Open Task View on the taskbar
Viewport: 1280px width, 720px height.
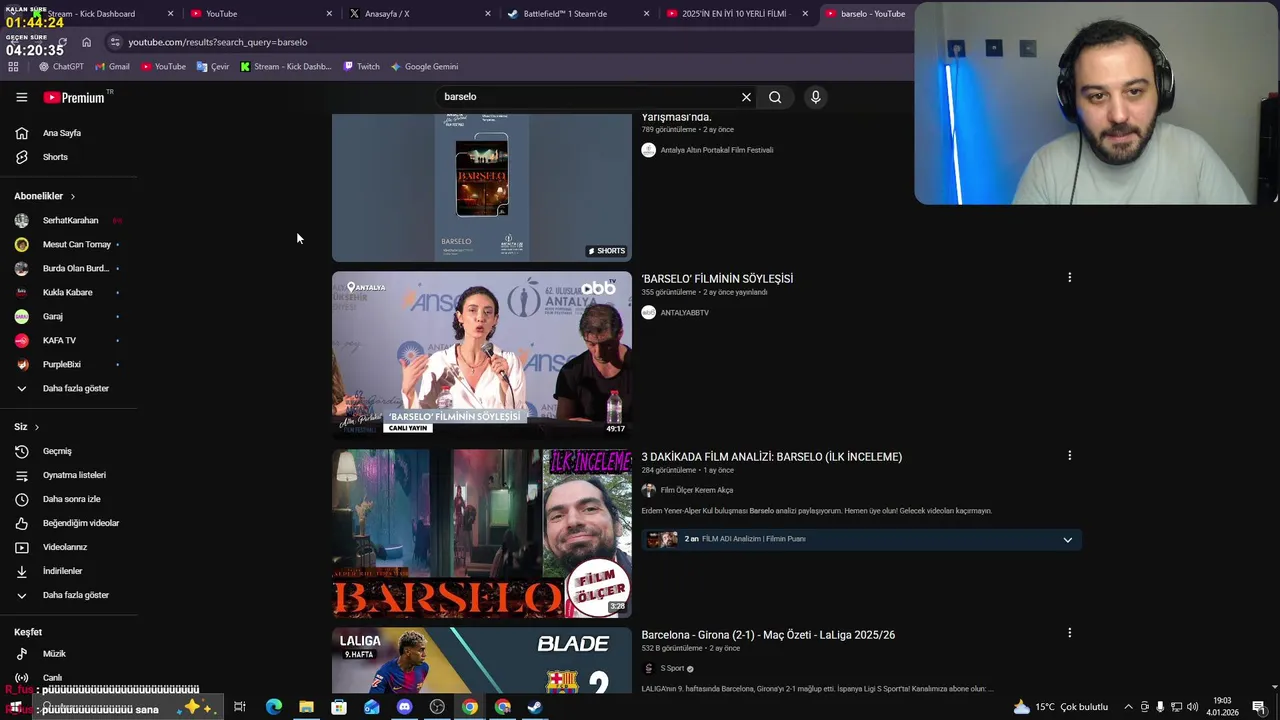(x=240, y=707)
